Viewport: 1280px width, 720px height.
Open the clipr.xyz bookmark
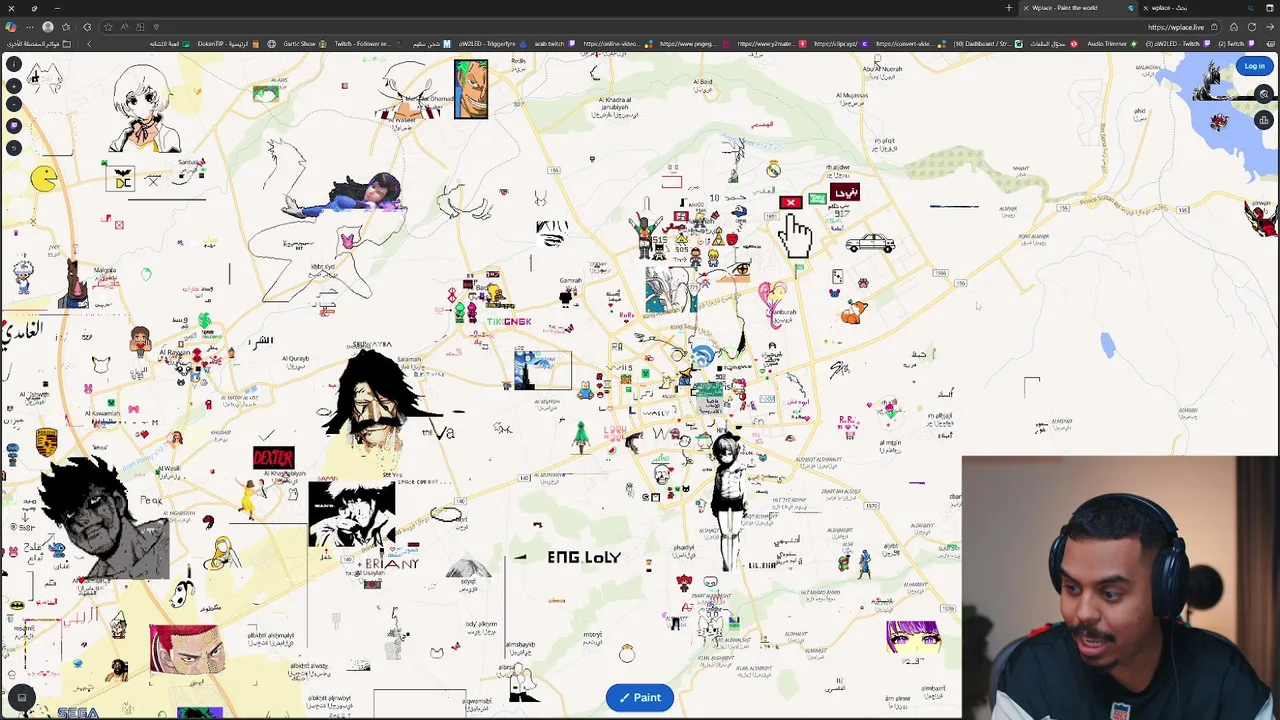[x=840, y=44]
